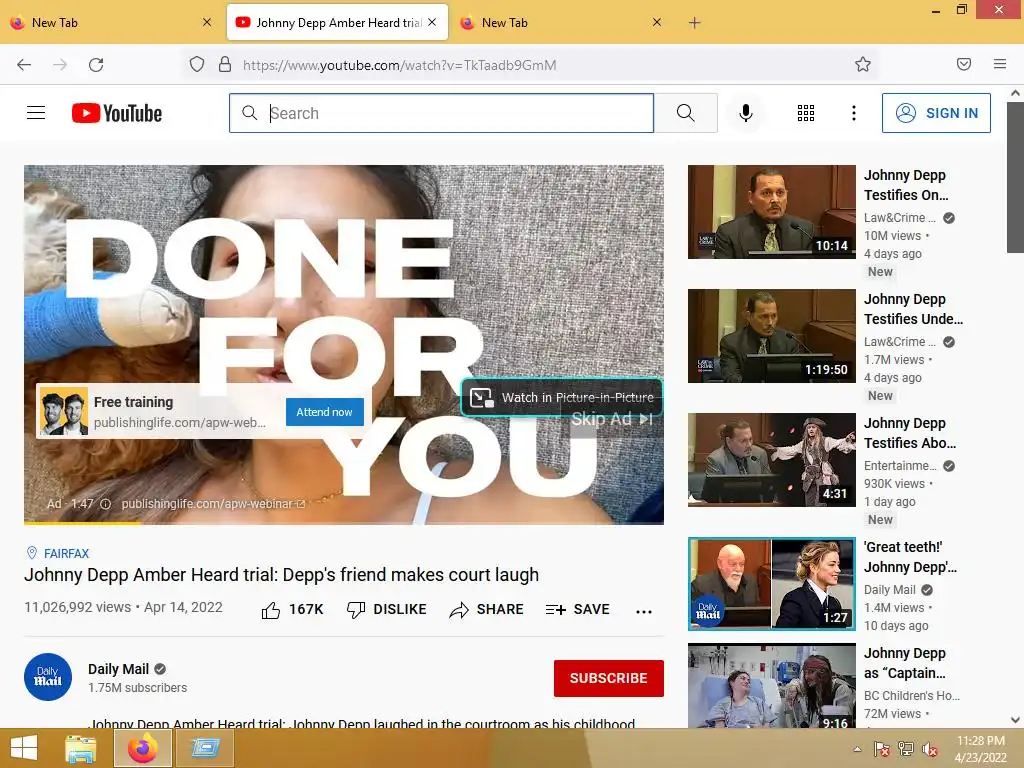Open the 9:16 Captain video thumbnail
The image size is (1024, 768).
tap(771, 686)
